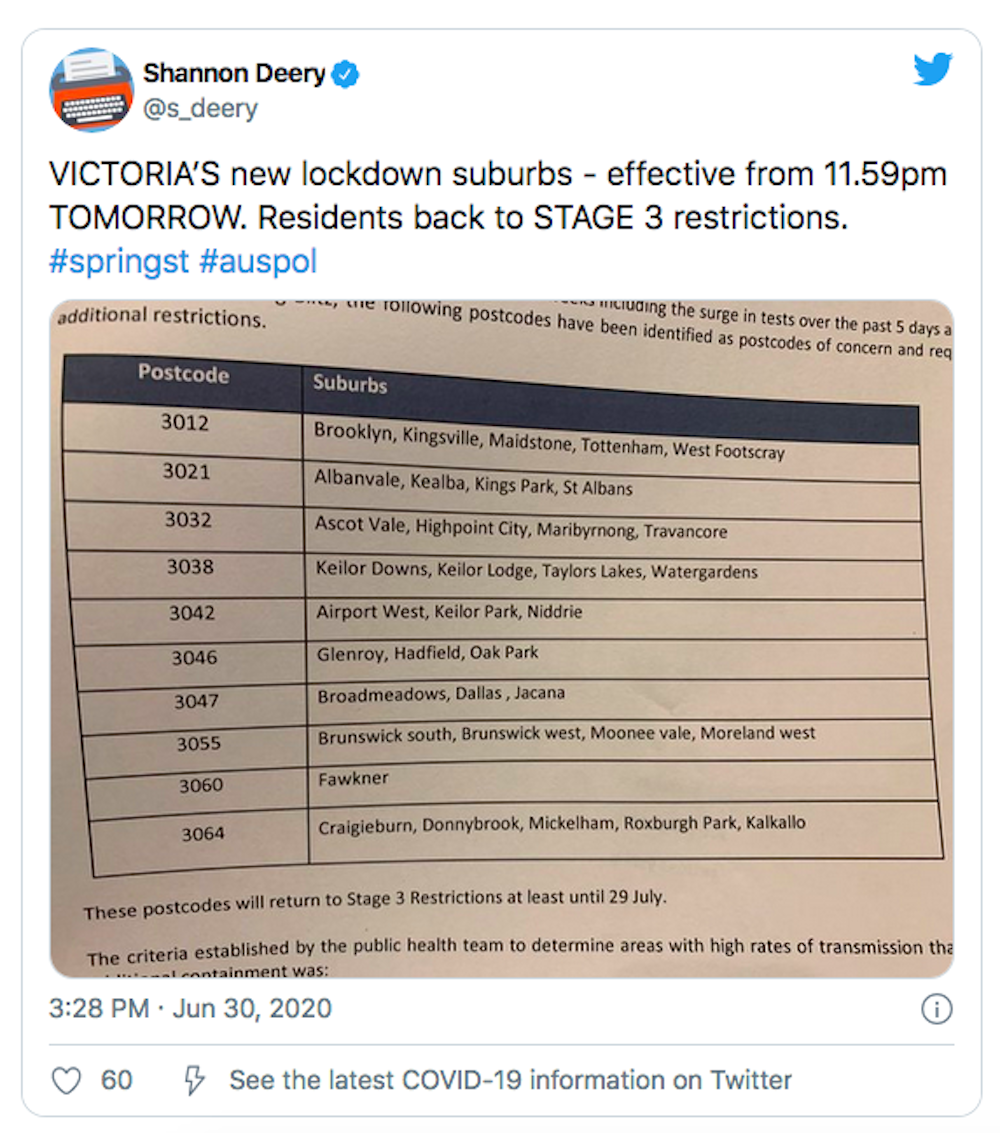The height and width of the screenshot is (1133, 1000).
Task: Click the @s_deery handle
Action: coord(200,109)
